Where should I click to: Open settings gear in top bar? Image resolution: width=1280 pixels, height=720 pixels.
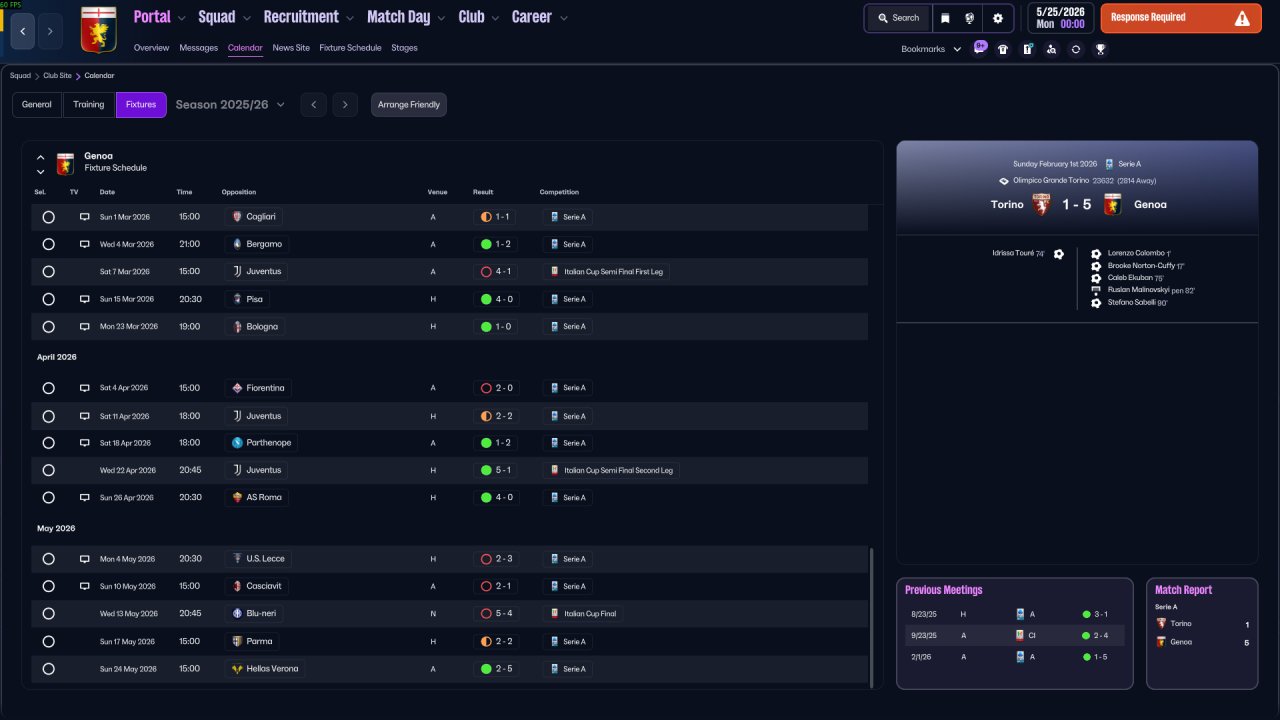997,18
